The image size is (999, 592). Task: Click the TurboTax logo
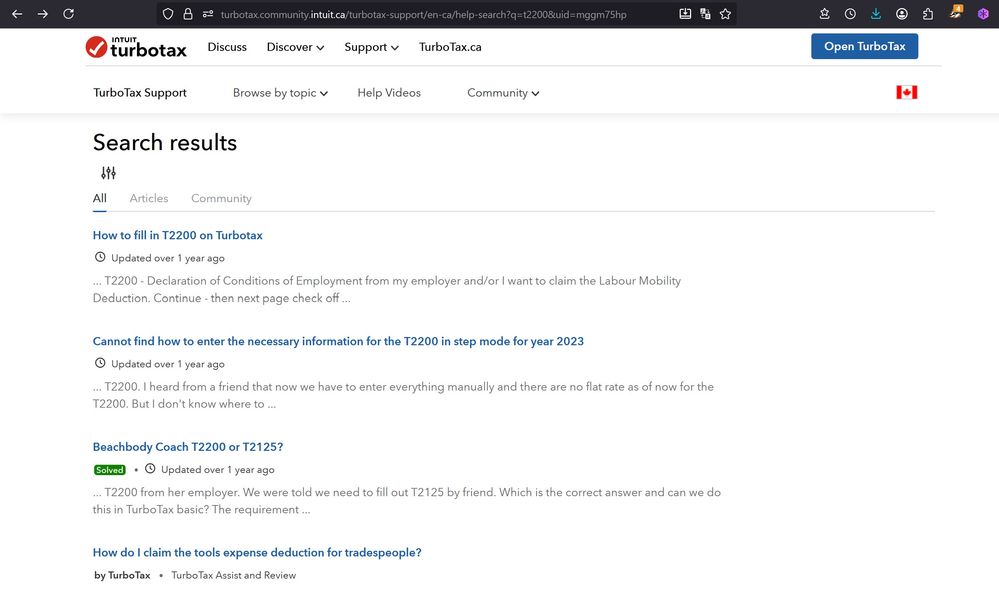tap(136, 47)
